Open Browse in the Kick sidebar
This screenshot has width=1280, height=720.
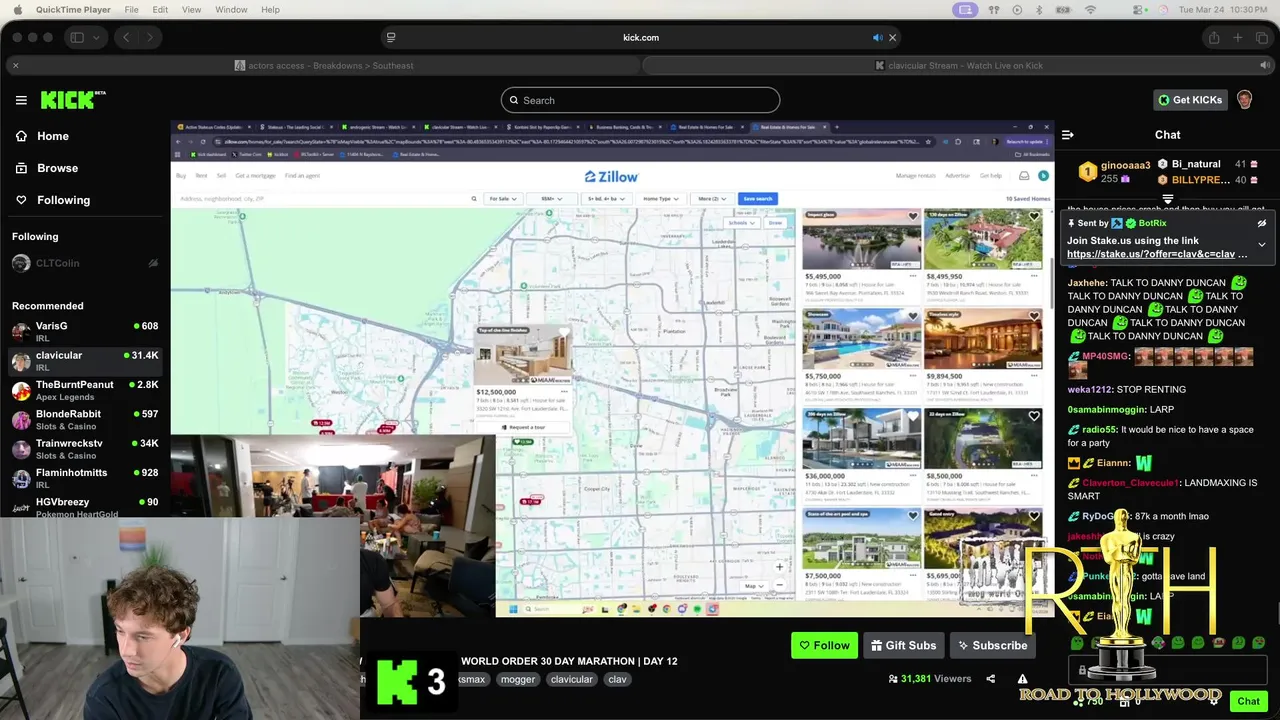(46, 168)
